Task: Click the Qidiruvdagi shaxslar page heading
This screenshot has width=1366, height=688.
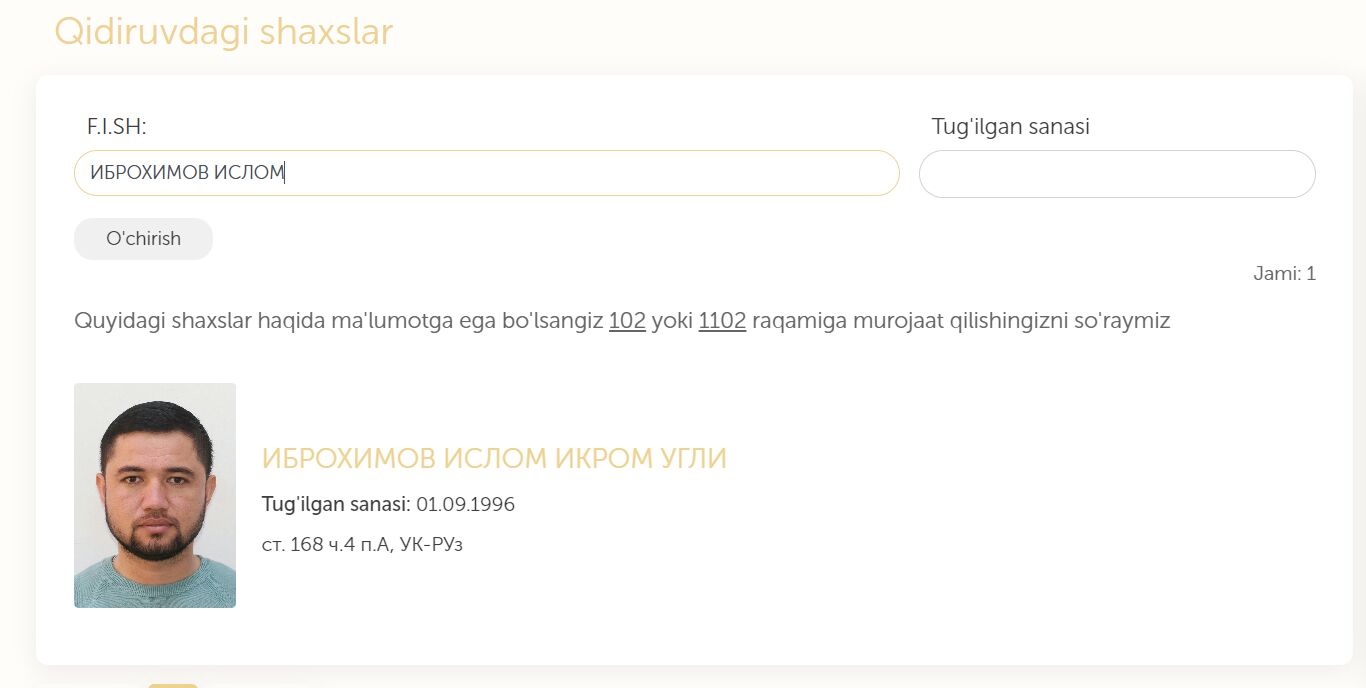Action: click(223, 32)
